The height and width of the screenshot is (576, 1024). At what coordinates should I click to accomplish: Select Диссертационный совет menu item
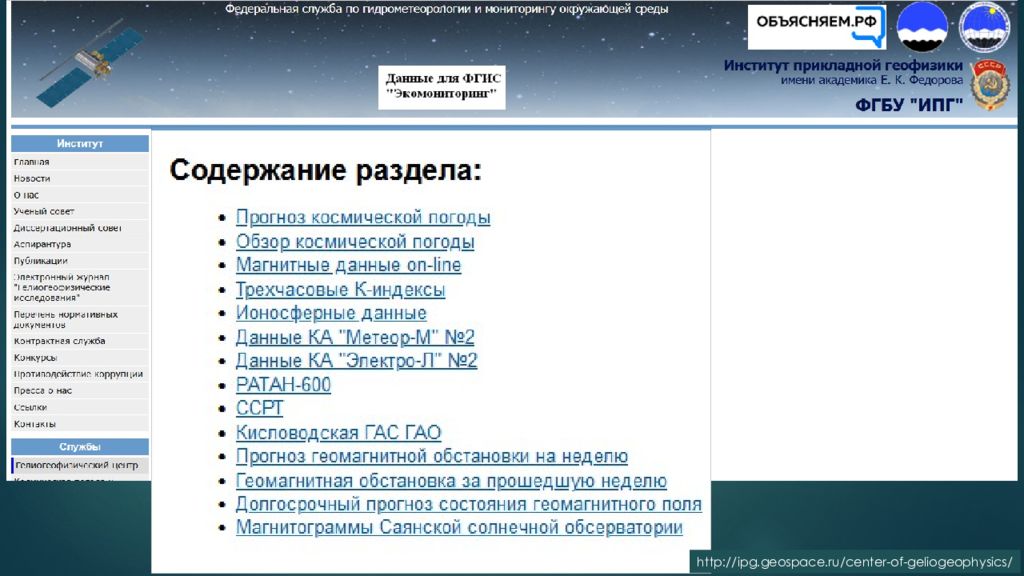80,228
